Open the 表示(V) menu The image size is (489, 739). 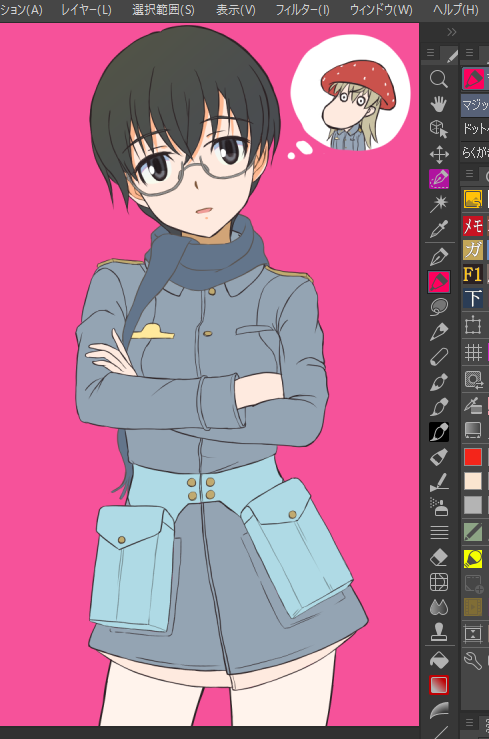pos(236,9)
